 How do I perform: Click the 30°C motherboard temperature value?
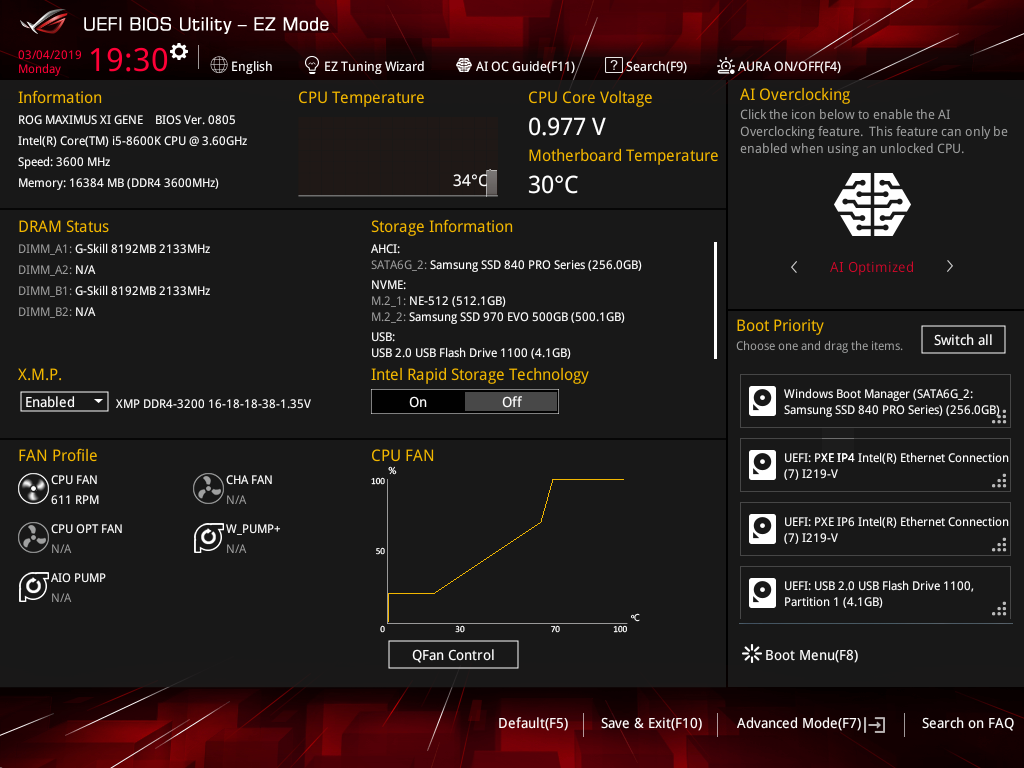pyautogui.click(x=553, y=185)
